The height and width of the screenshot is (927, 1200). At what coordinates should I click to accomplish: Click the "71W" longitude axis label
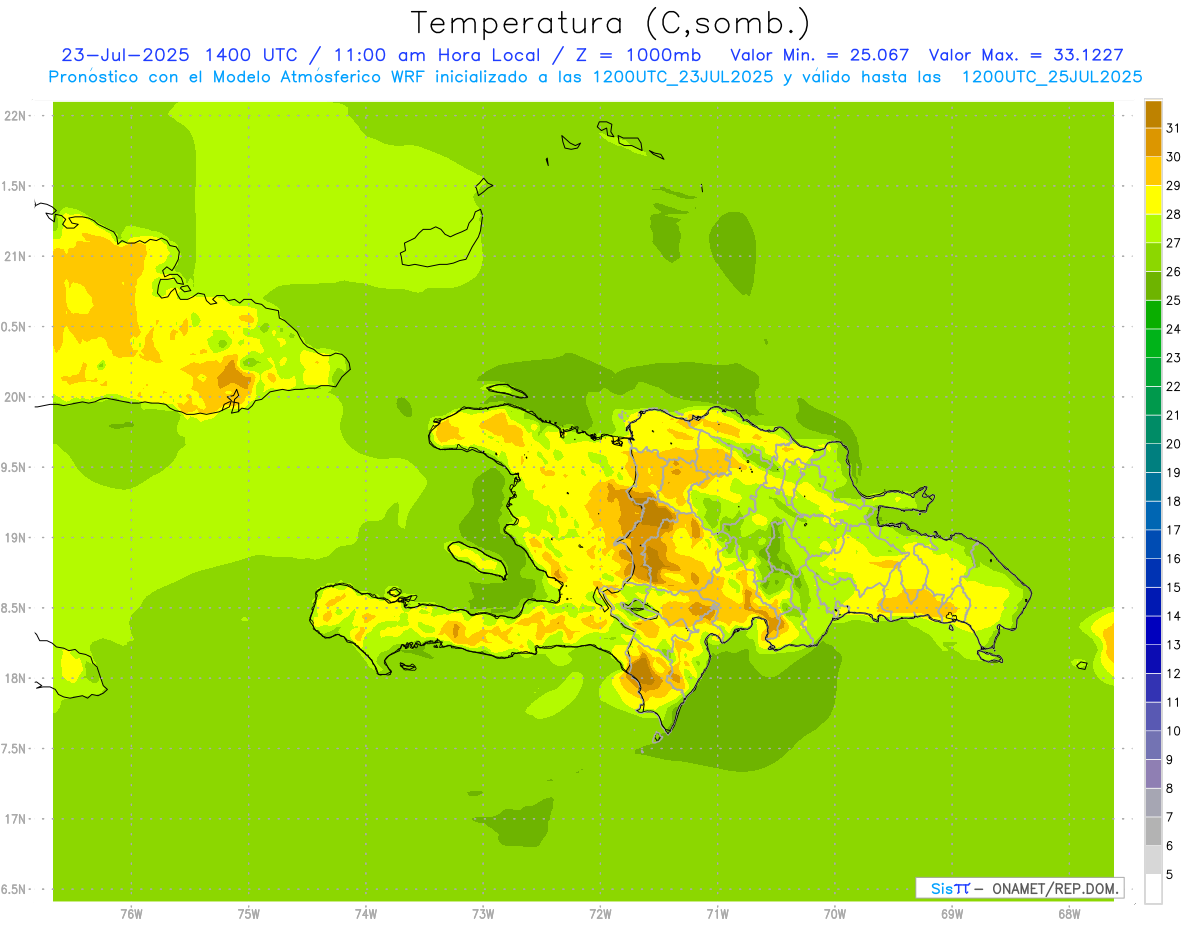coord(717,914)
